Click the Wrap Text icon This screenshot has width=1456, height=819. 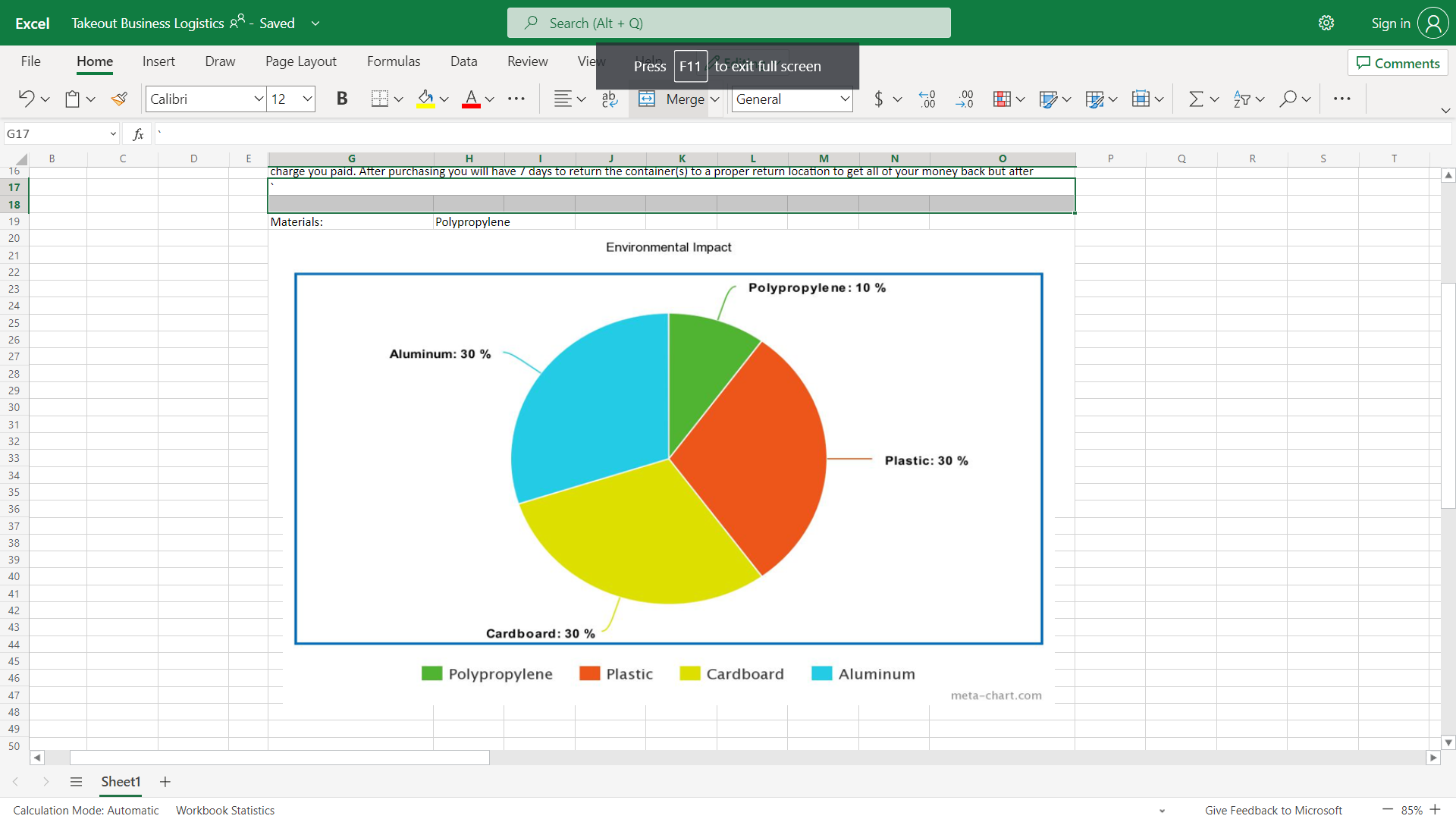pos(610,99)
